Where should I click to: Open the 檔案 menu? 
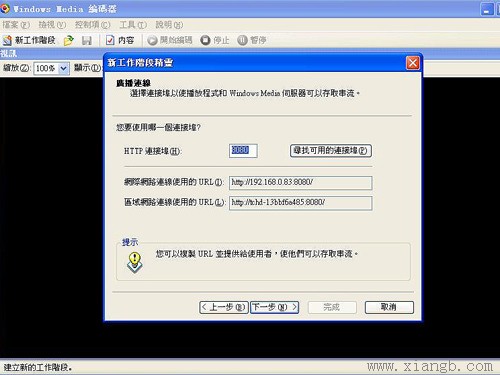(16, 25)
